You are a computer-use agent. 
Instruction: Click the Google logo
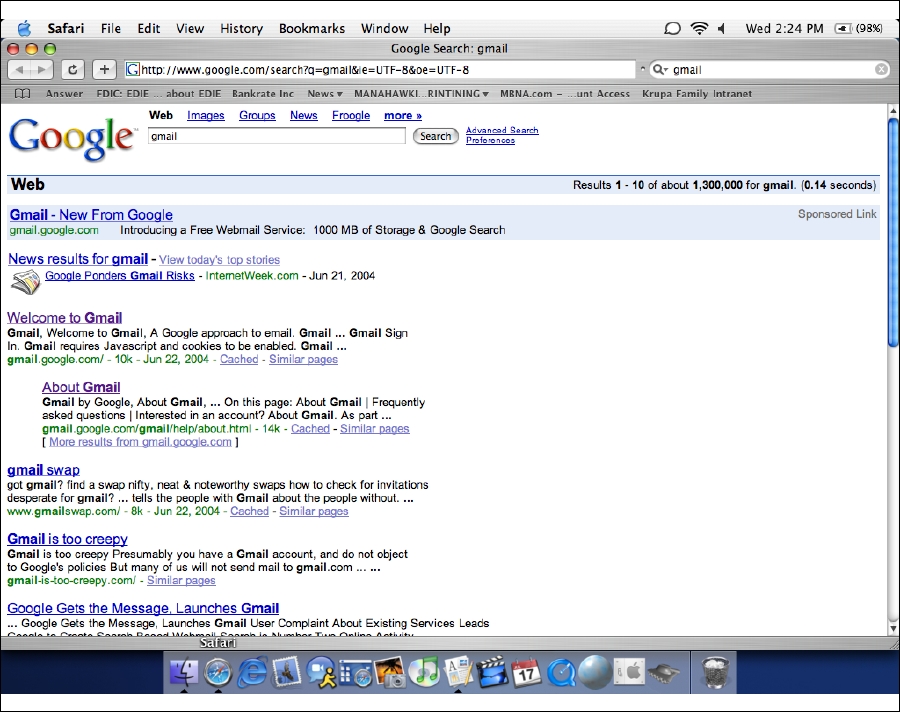pyautogui.click(x=72, y=138)
